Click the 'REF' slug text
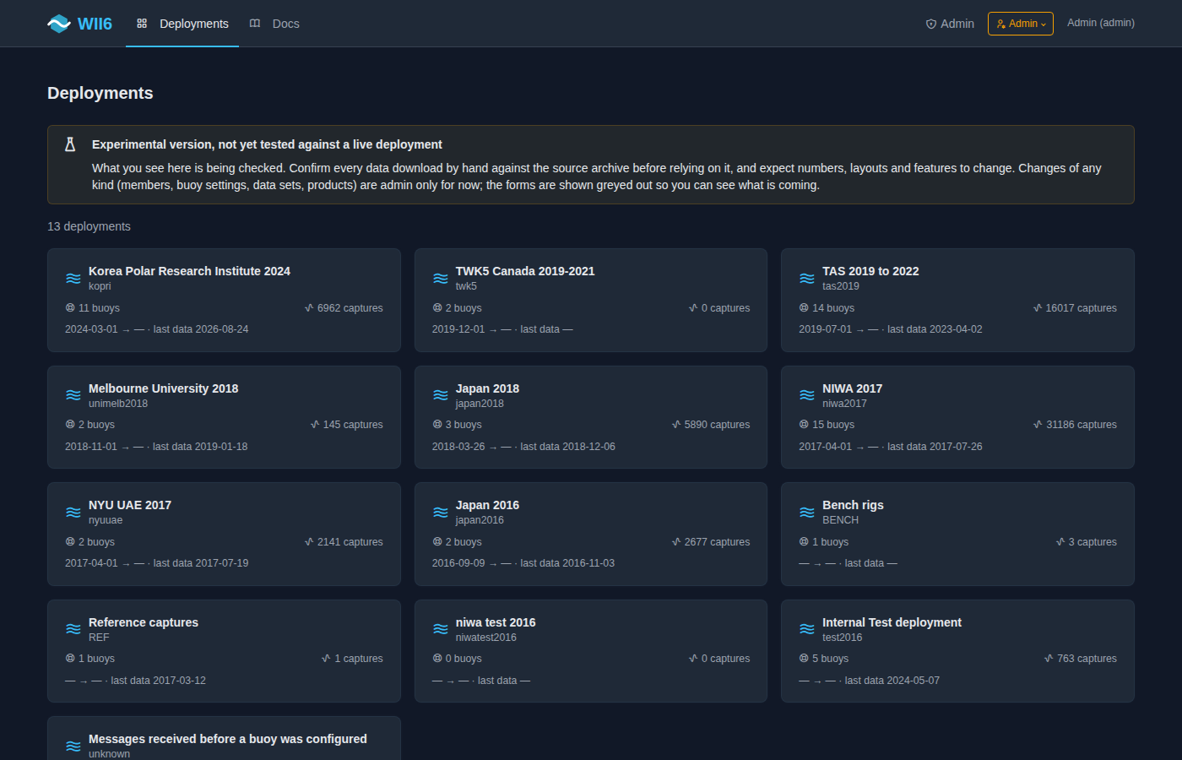The image size is (1182, 760). (99, 637)
